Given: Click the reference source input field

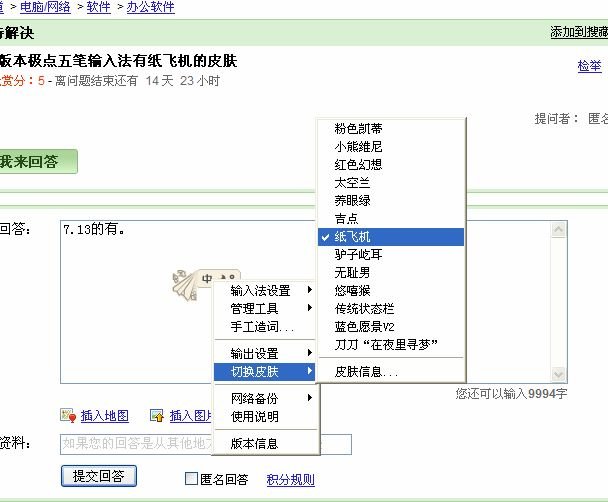Looking at the screenshot, I should tap(206, 444).
